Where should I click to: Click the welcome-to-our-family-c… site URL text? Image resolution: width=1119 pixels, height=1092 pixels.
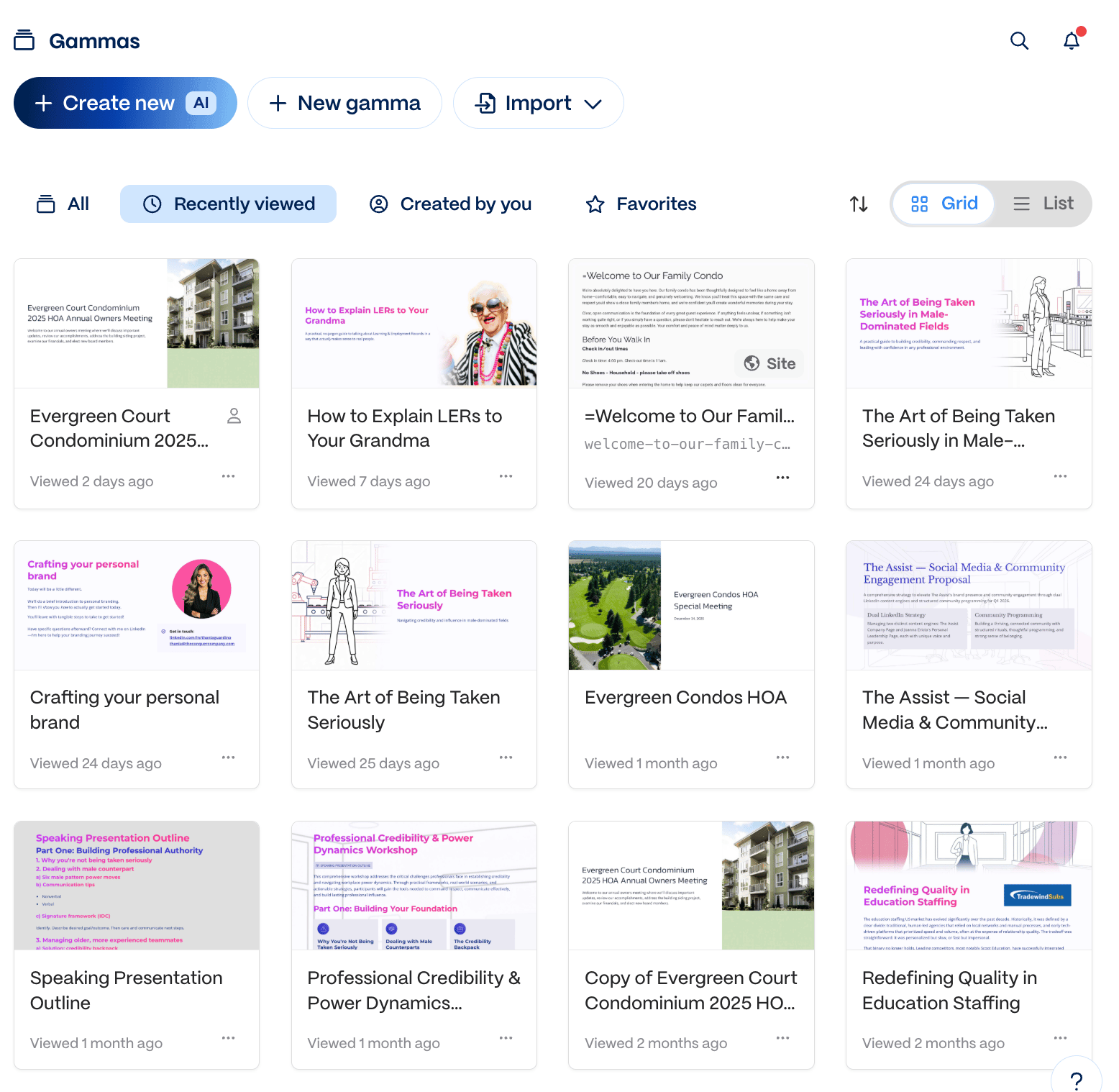(688, 445)
